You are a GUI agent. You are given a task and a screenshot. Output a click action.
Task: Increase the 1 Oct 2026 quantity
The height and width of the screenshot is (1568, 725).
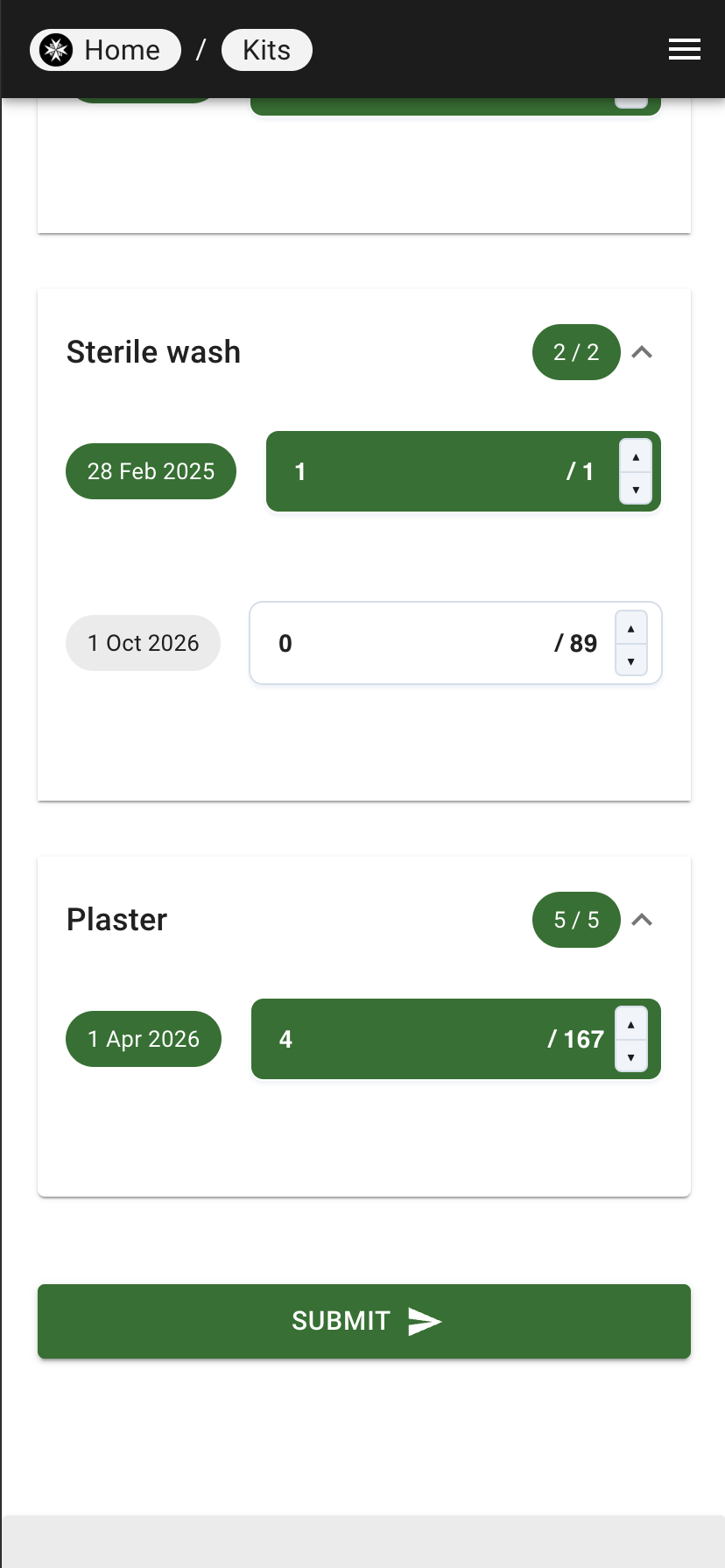[631, 627]
